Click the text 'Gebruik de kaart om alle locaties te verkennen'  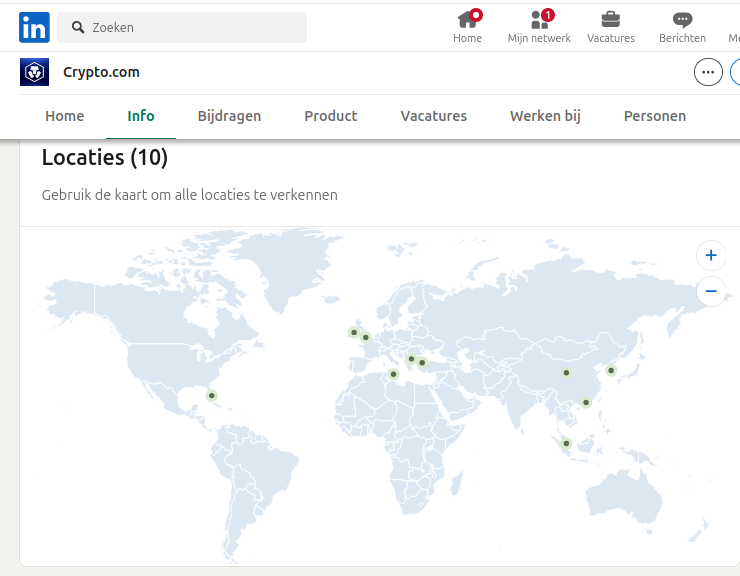click(190, 195)
